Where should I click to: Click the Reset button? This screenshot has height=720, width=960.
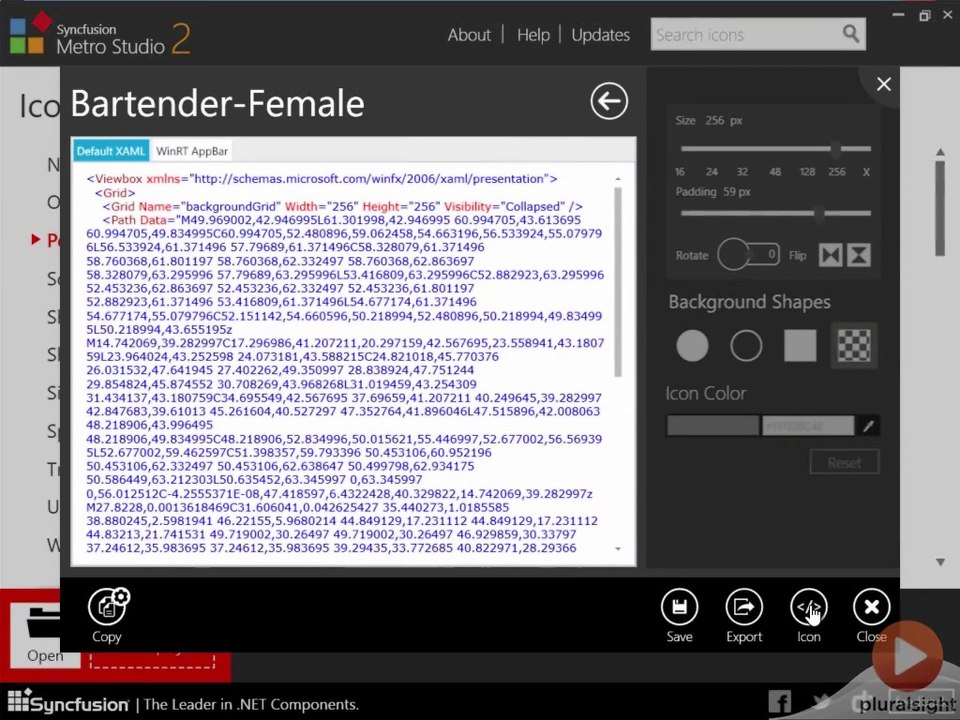tap(844, 462)
